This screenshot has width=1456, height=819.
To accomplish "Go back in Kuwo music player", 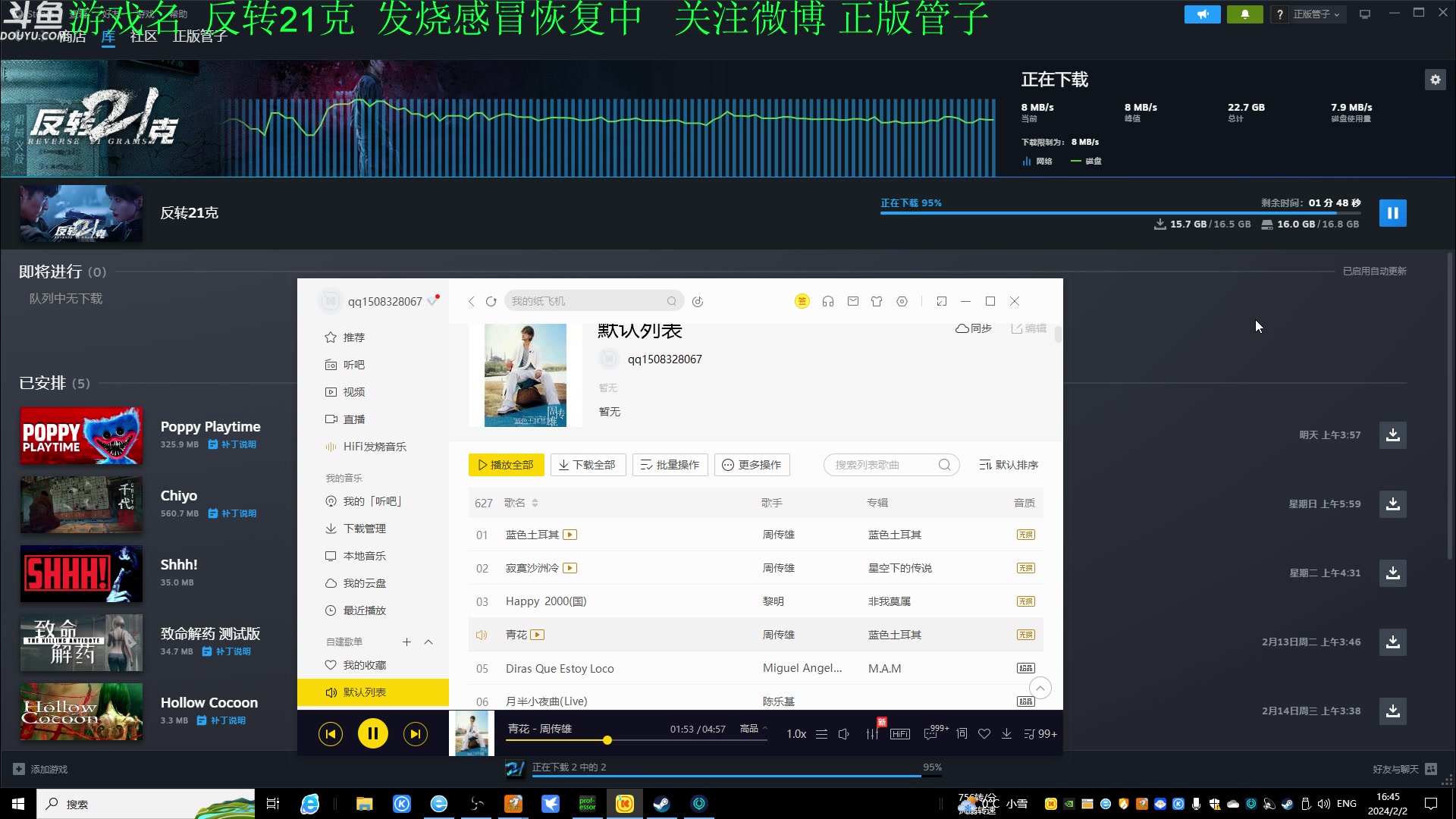I will (x=472, y=302).
